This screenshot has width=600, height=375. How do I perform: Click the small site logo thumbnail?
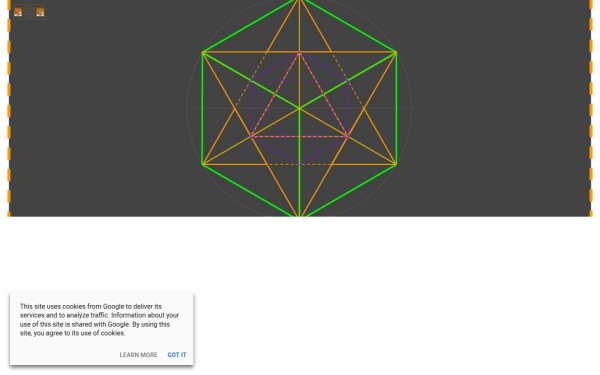tap(29, 11)
